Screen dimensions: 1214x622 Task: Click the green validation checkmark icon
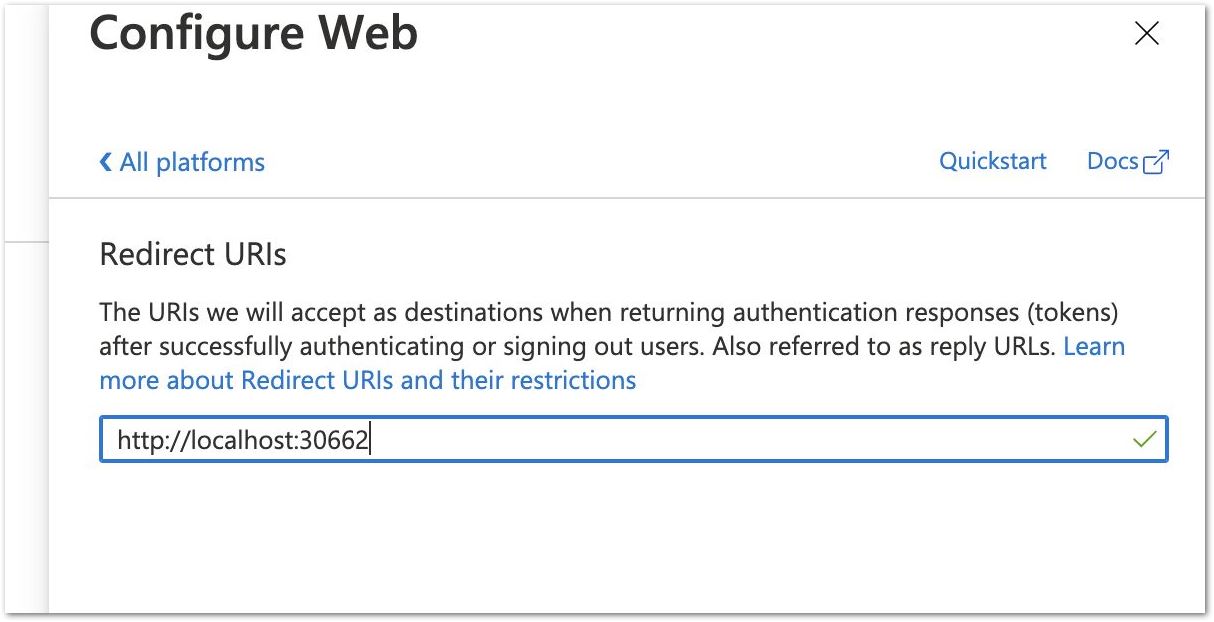[x=1145, y=439]
